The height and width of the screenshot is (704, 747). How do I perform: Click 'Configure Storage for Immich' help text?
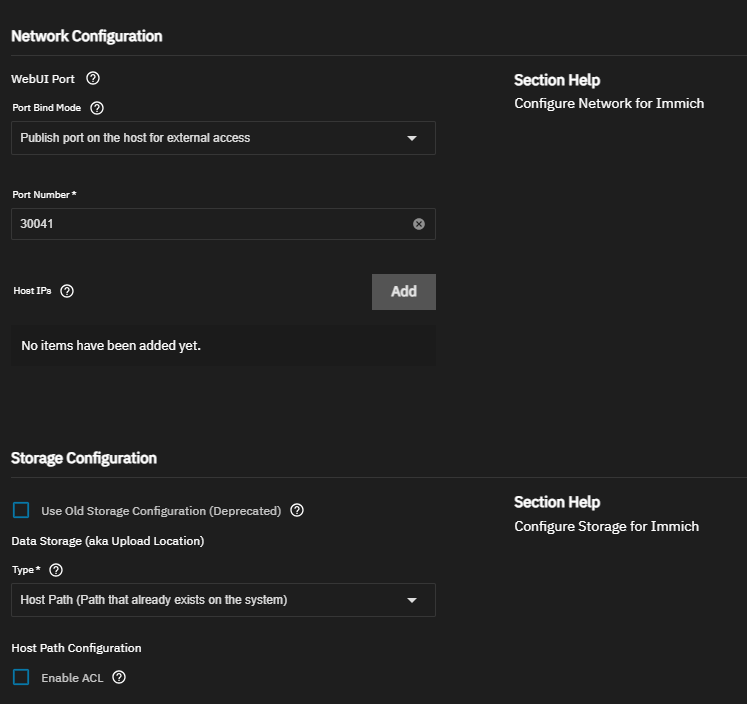606,526
